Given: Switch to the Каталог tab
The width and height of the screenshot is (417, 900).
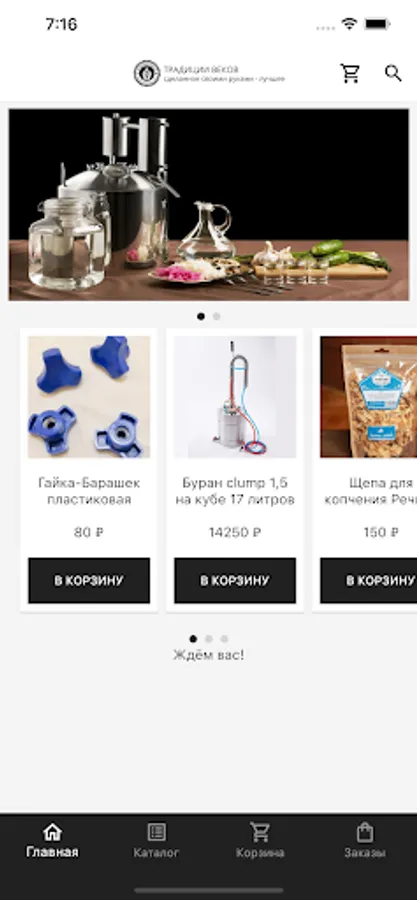Looking at the screenshot, I should [157, 841].
